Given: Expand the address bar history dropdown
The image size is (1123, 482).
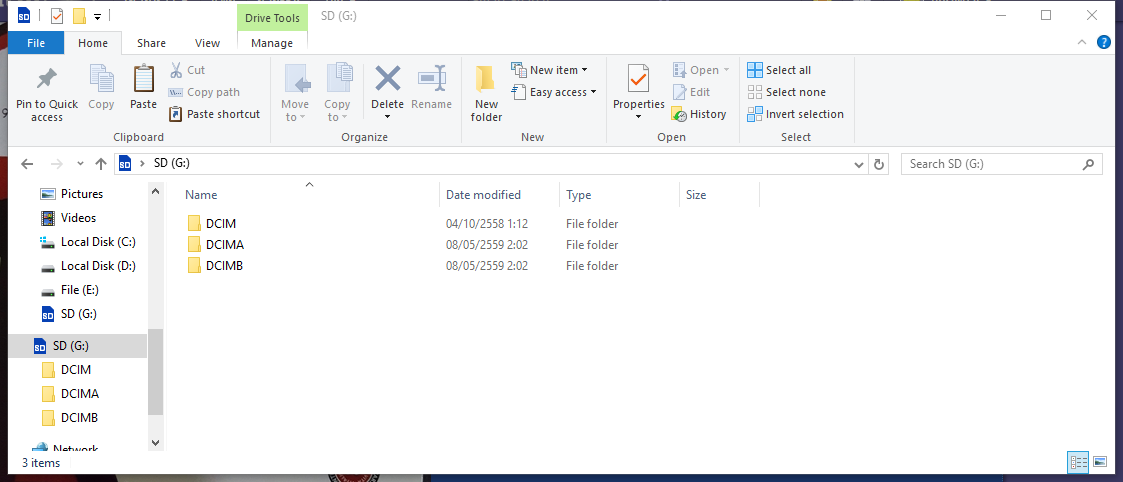Looking at the screenshot, I should [x=859, y=164].
